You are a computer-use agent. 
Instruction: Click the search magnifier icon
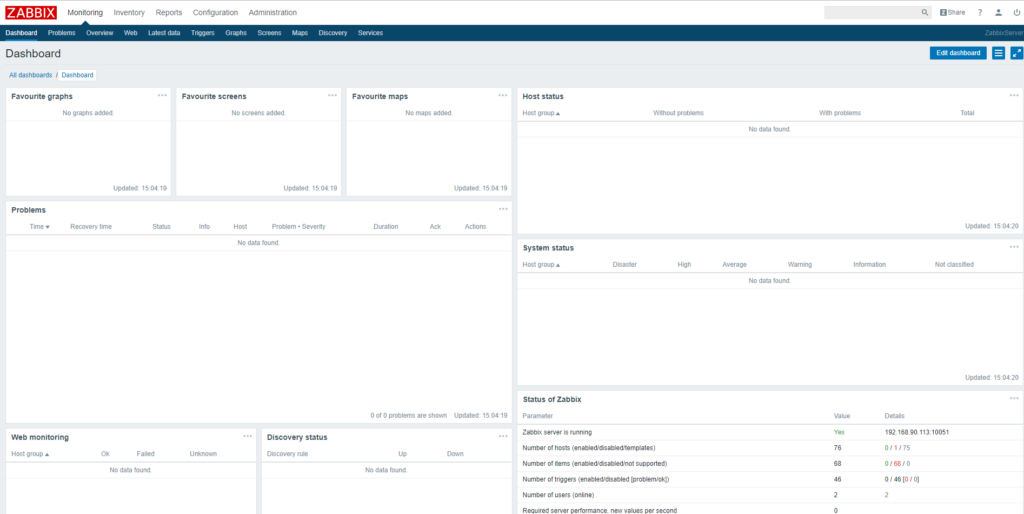pyautogui.click(x=924, y=12)
